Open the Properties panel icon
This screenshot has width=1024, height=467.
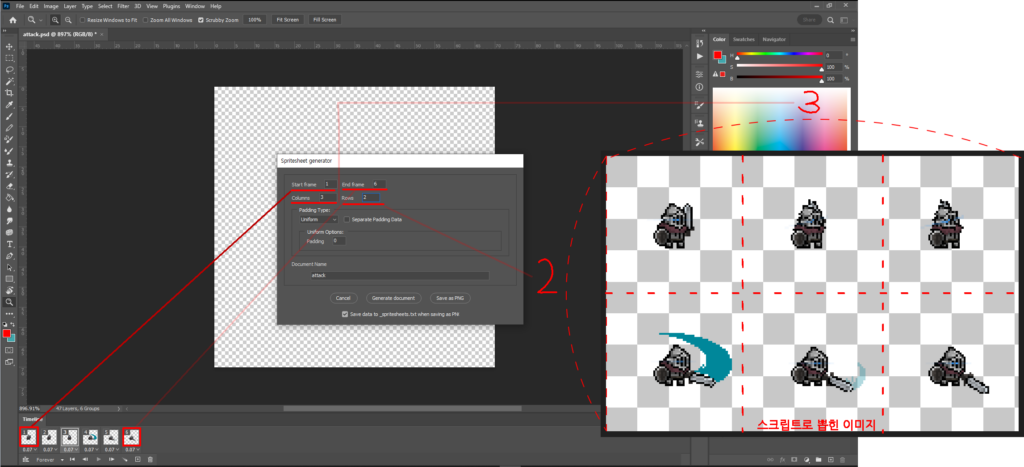[x=699, y=74]
